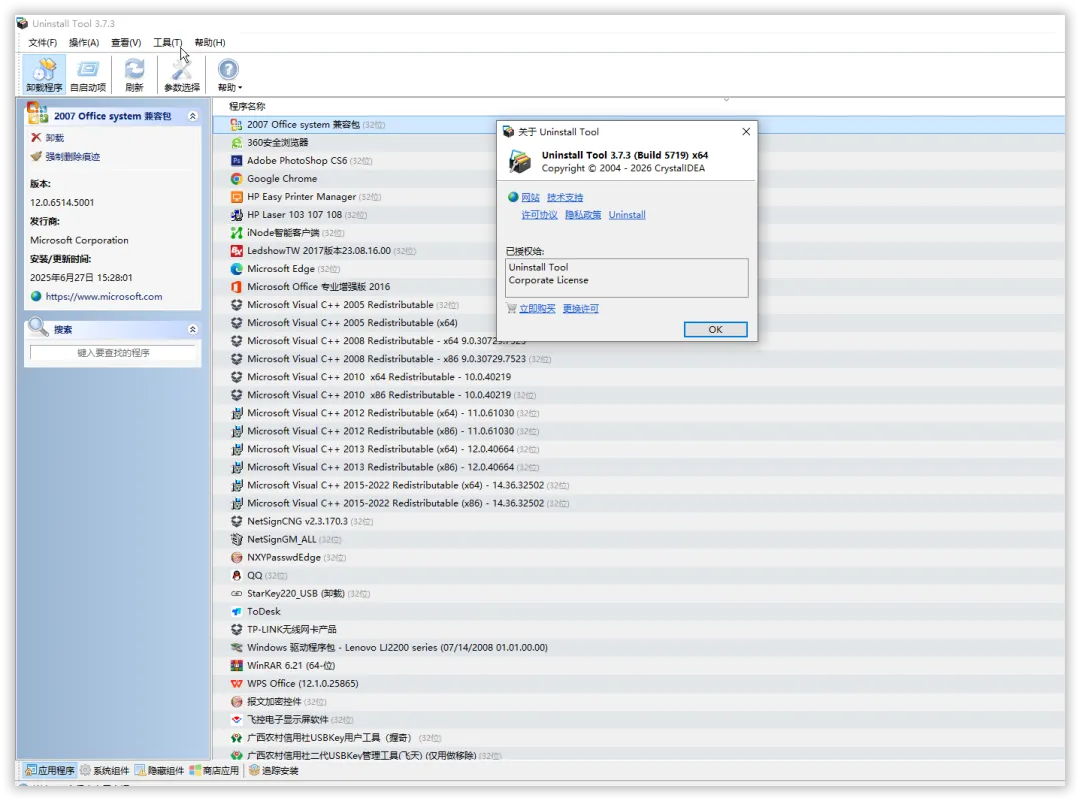Select TP-LINK无线网卡产品 row
The image size is (1080, 801).
point(638,630)
